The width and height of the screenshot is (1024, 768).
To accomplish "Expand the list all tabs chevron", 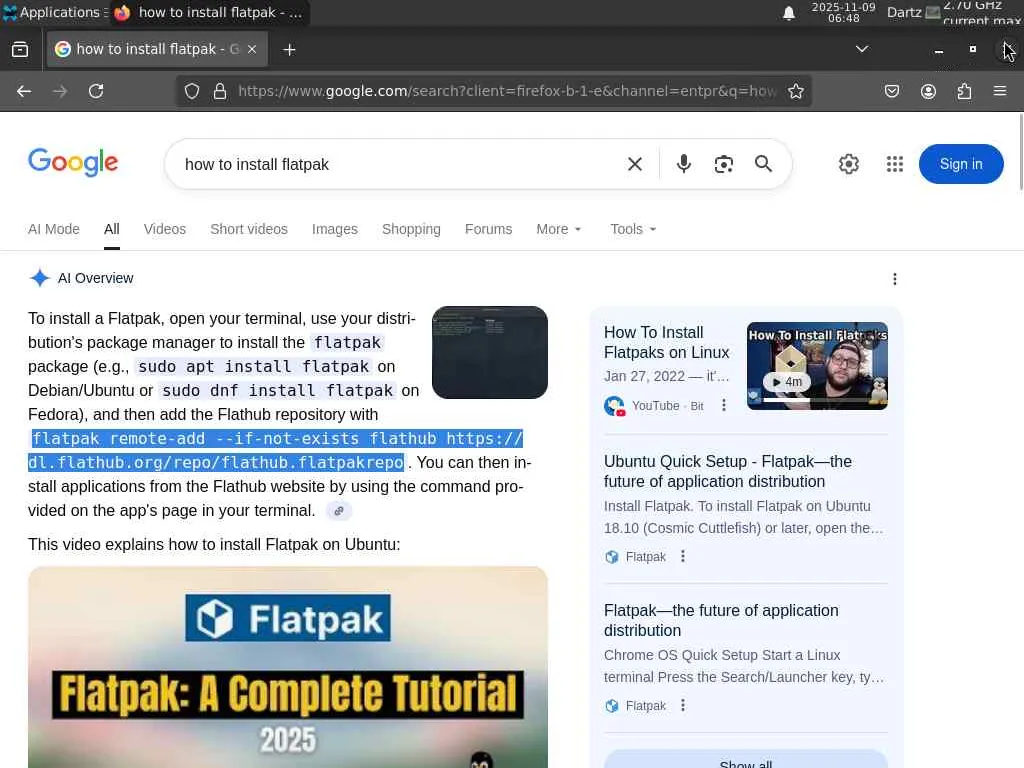I will point(862,49).
